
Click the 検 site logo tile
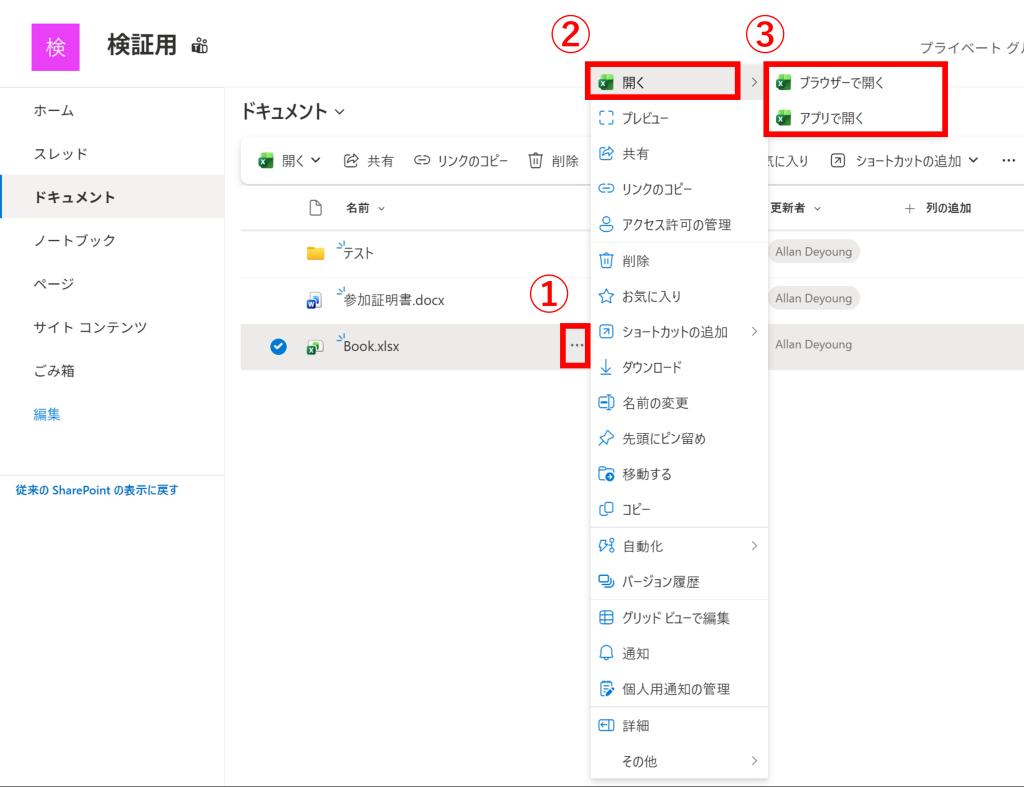coord(56,47)
